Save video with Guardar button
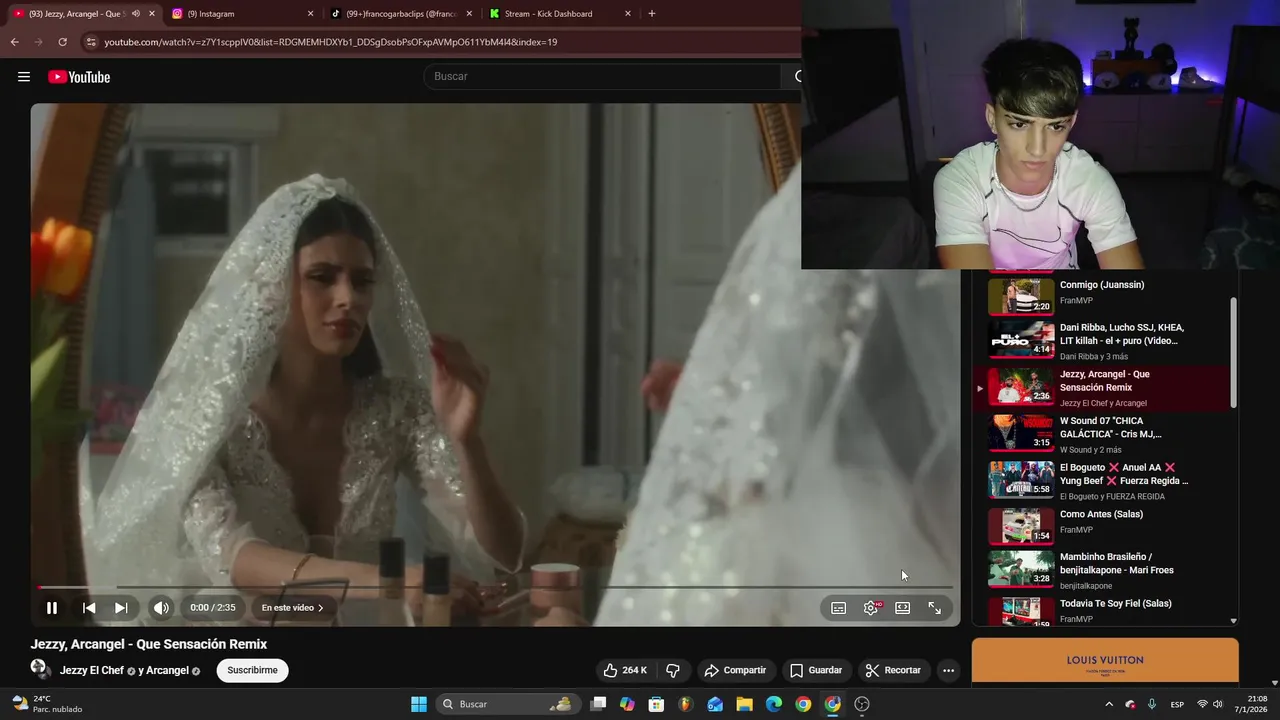This screenshot has height=720, width=1280. pos(816,670)
